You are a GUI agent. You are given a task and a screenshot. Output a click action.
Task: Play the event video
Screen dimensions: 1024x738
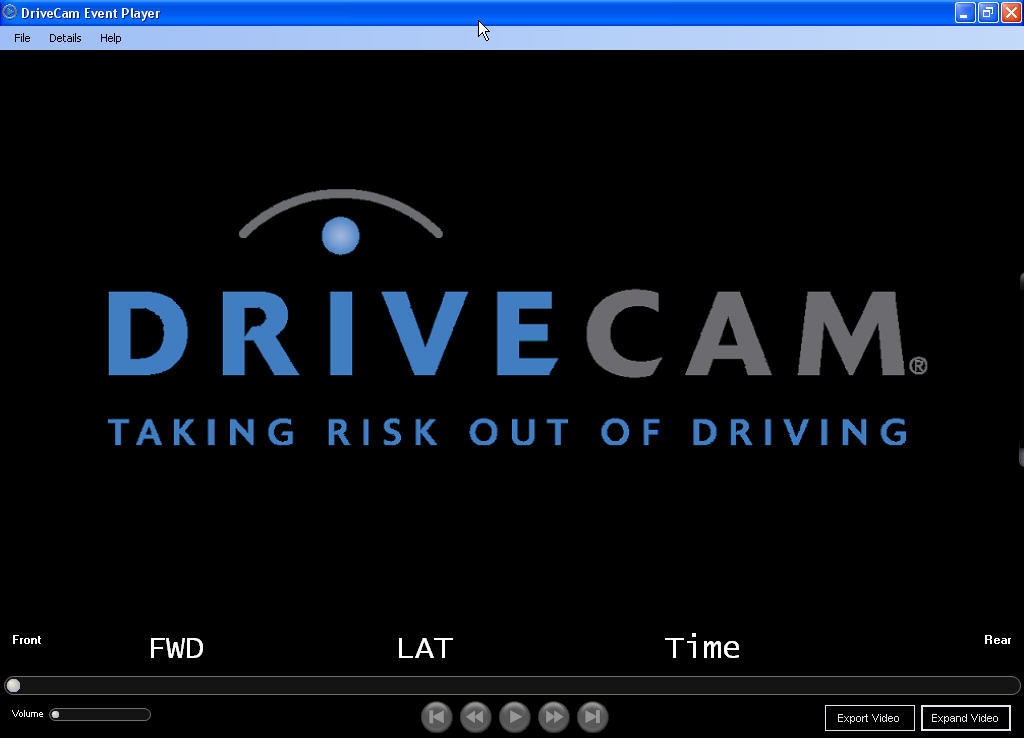pos(514,717)
